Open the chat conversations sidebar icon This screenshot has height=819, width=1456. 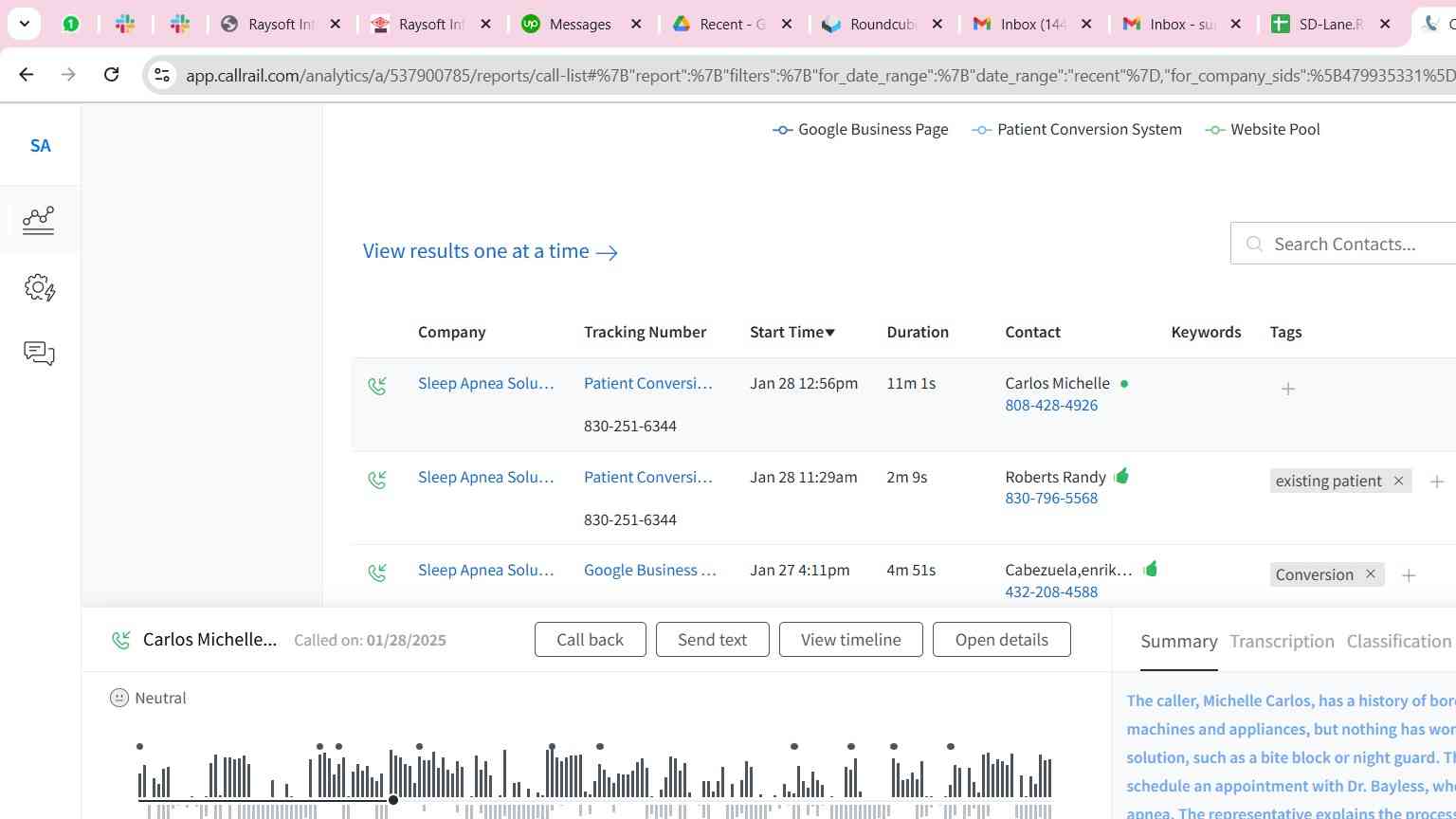tap(39, 354)
